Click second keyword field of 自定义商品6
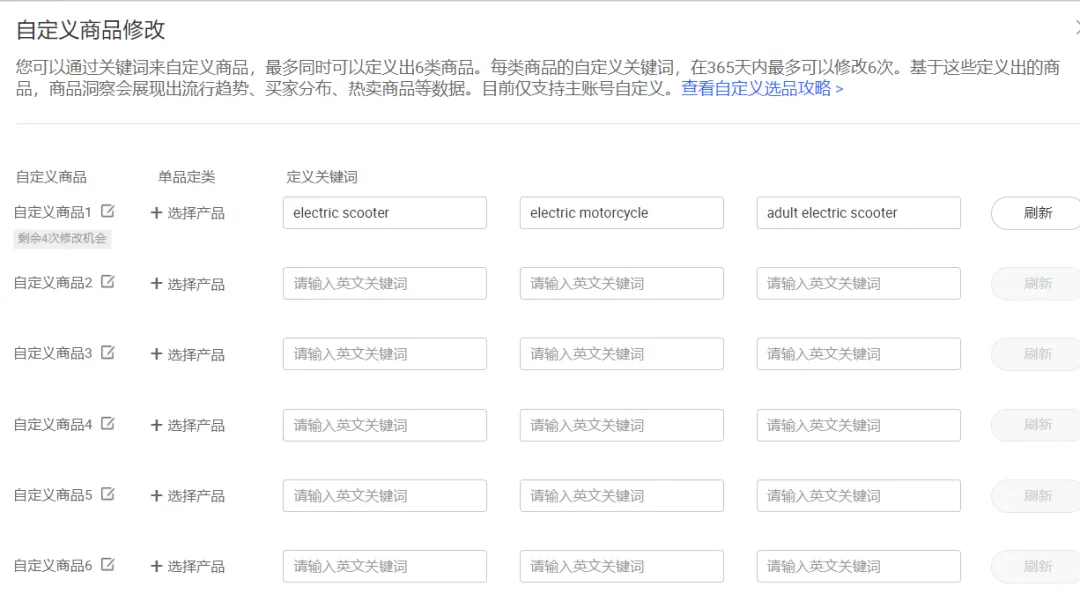Screen dimensions: 1080x609 tap(621, 566)
